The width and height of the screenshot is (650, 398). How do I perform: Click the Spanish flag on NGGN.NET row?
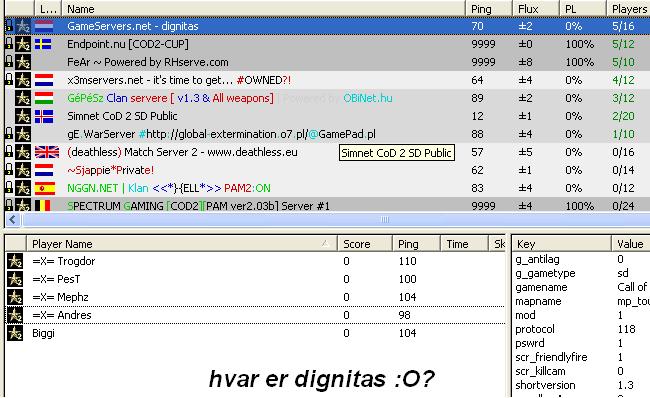[45, 188]
